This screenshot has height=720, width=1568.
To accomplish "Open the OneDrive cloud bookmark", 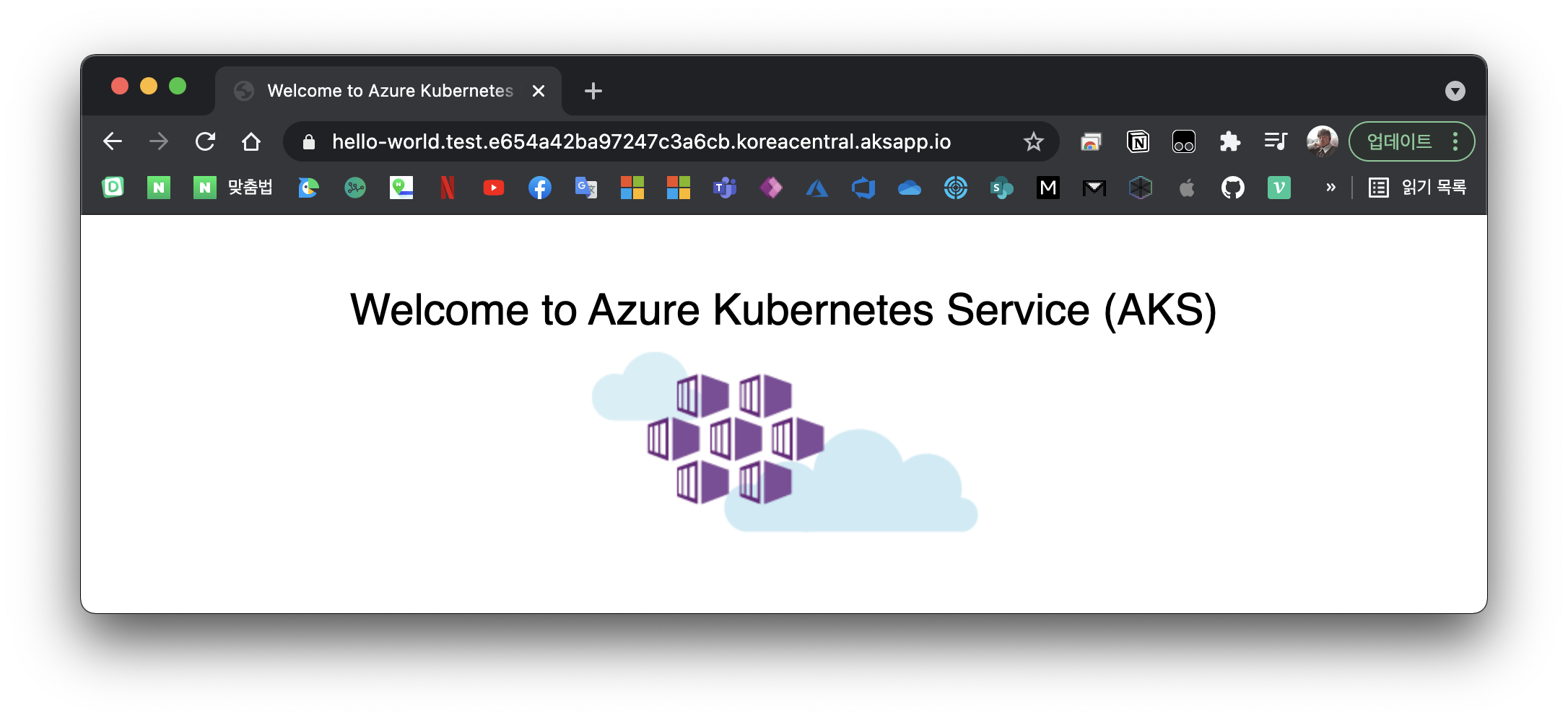I will pyautogui.click(x=910, y=188).
